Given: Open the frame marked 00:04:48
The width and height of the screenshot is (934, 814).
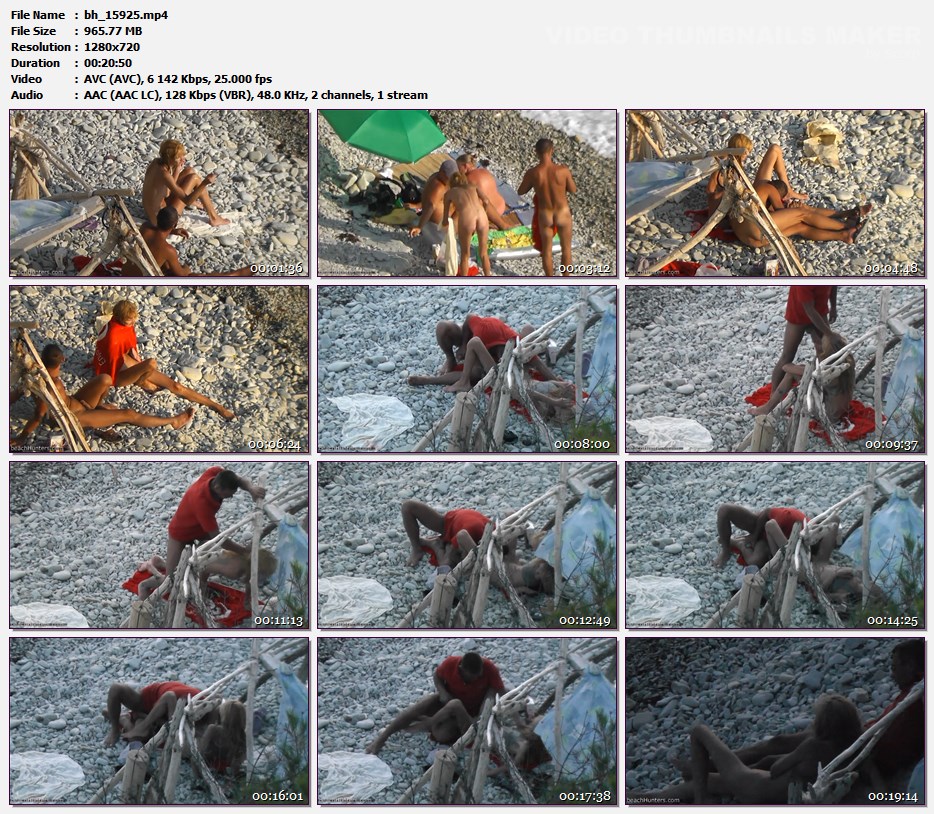Looking at the screenshot, I should click(775, 193).
